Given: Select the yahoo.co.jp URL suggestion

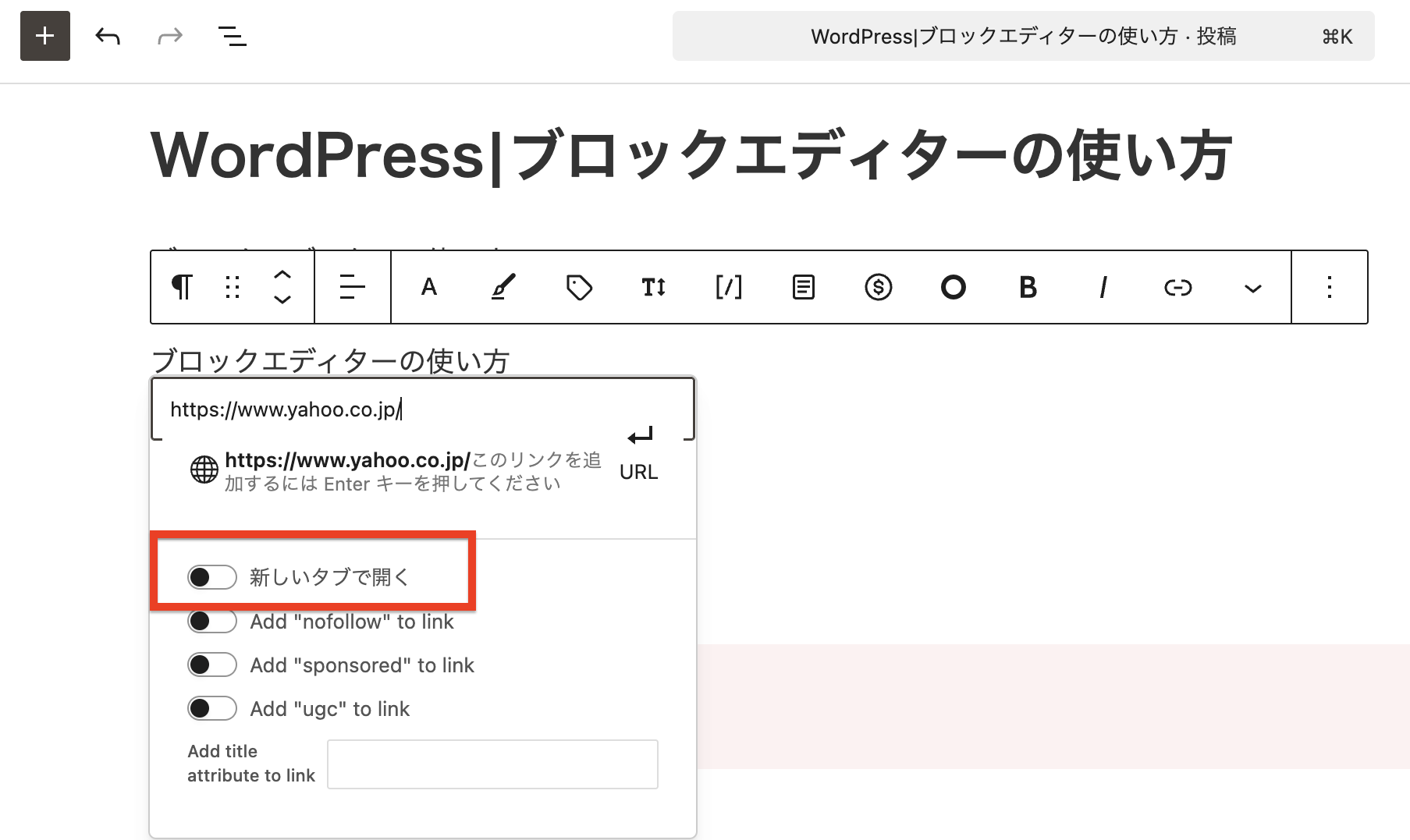Looking at the screenshot, I should (424, 471).
